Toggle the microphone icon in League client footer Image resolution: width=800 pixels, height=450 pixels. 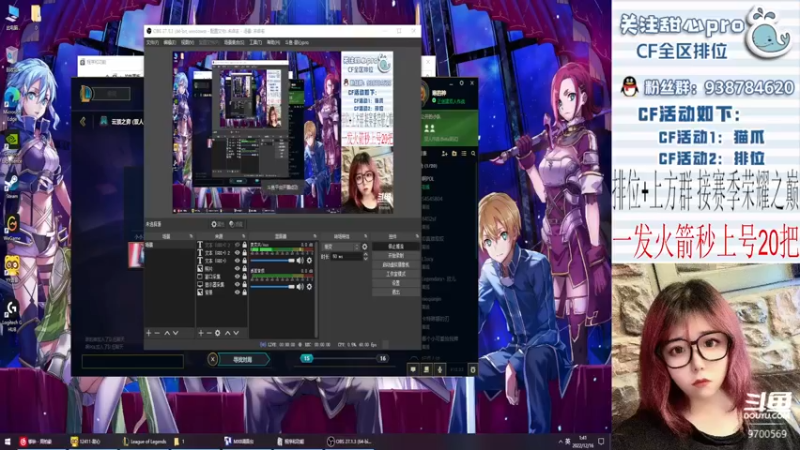(x=440, y=369)
